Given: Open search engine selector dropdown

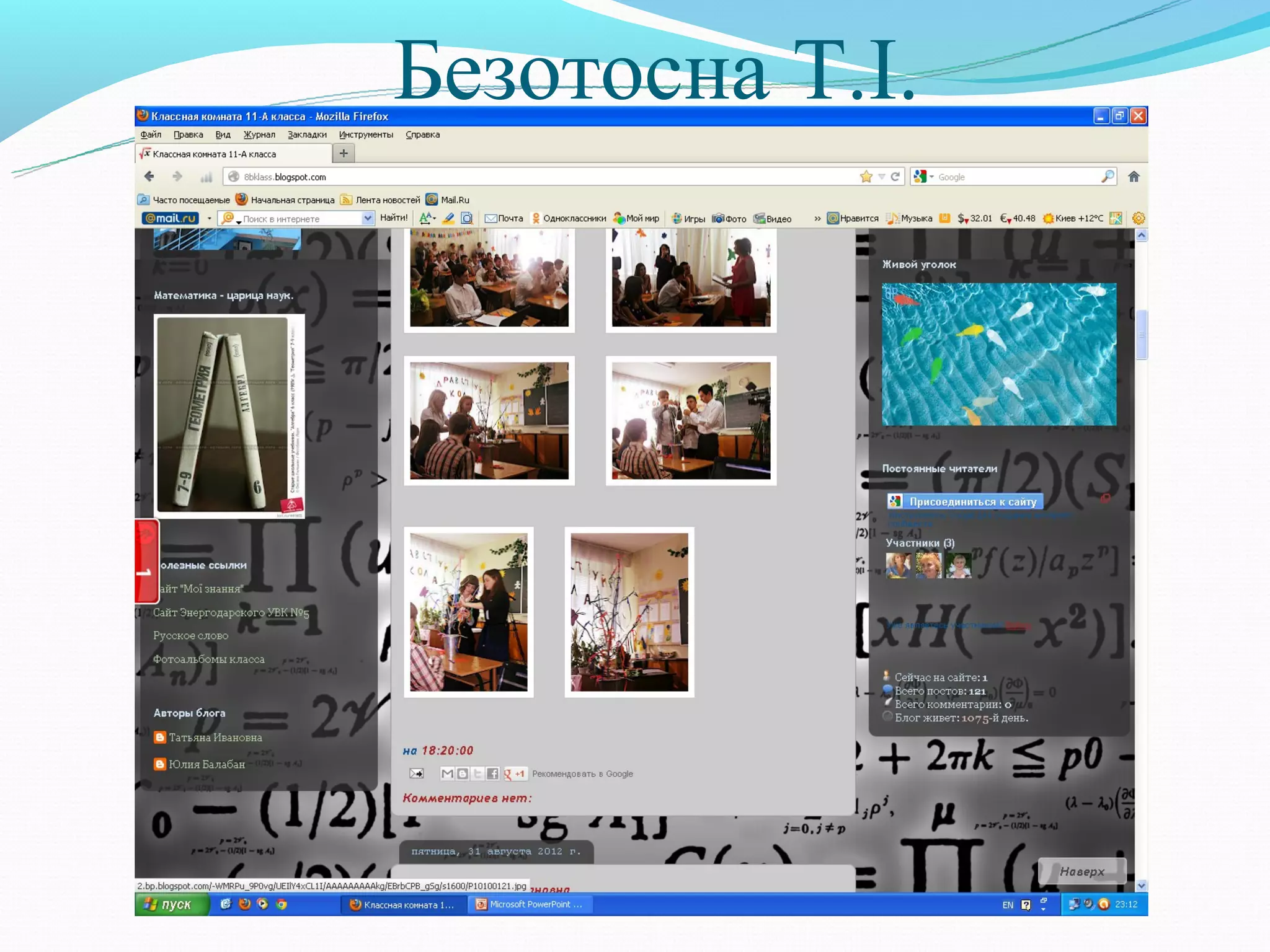Looking at the screenshot, I should pyautogui.click(x=923, y=177).
